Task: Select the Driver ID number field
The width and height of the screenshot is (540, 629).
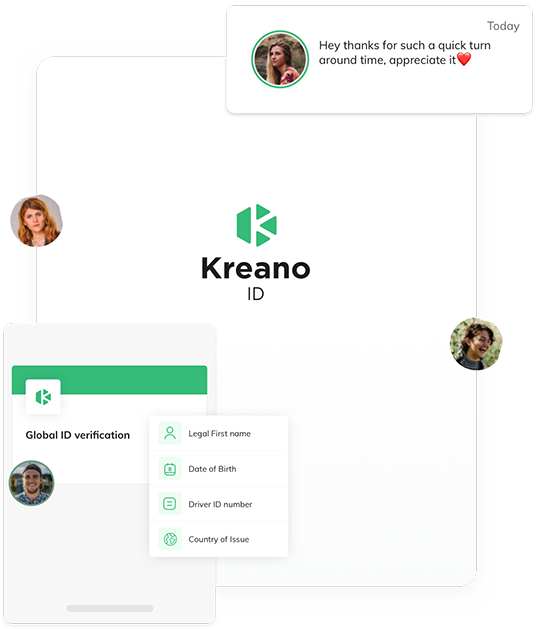Action: pyautogui.click(x=219, y=504)
